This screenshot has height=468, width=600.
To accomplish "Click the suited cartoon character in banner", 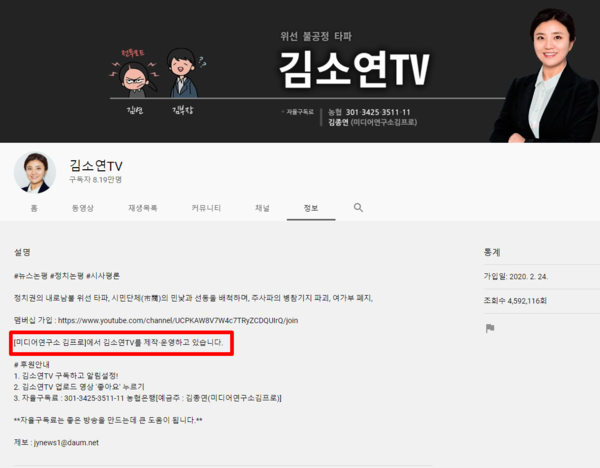I will (x=184, y=72).
